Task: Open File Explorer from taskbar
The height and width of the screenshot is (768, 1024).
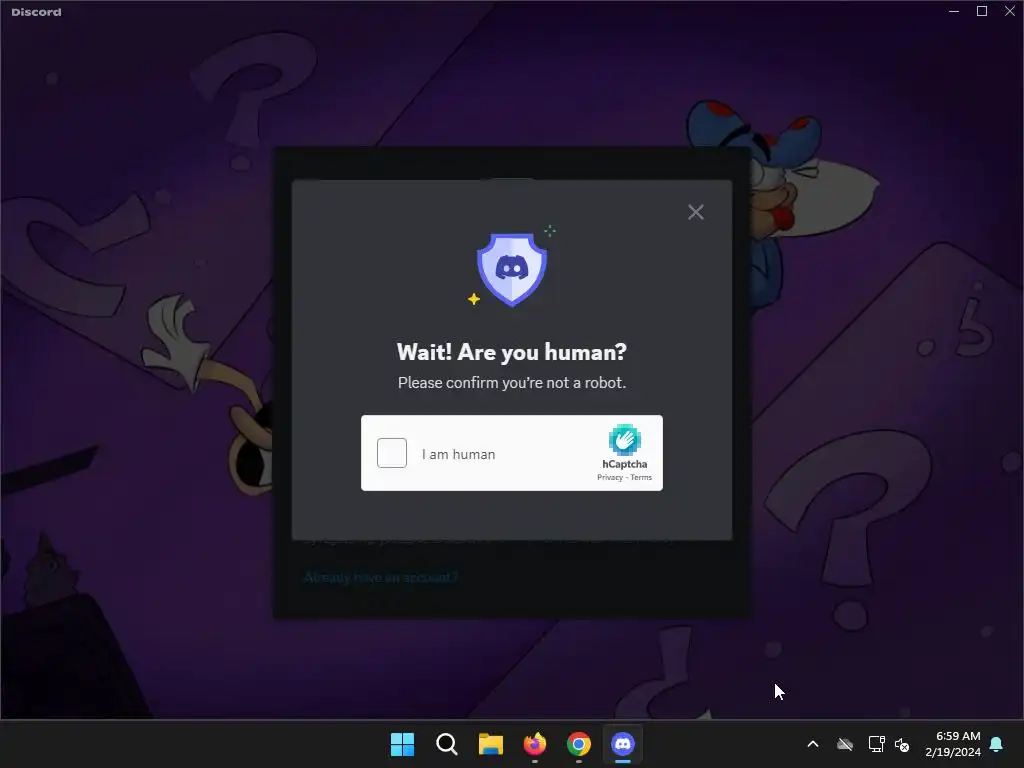Action: [x=490, y=744]
